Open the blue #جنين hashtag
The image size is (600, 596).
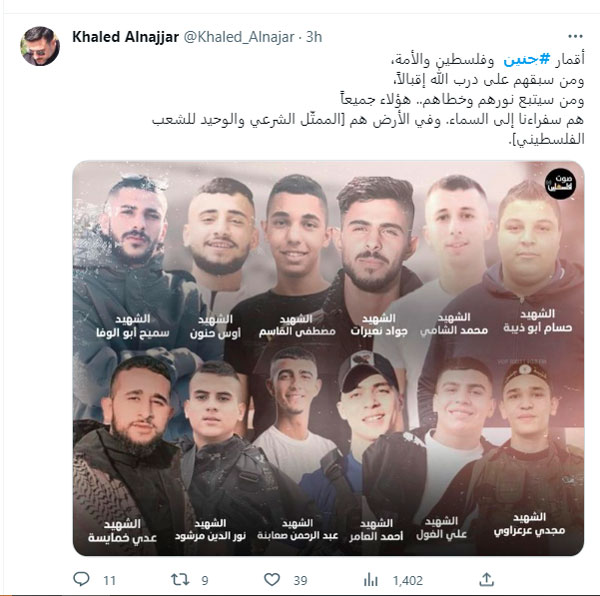point(527,60)
